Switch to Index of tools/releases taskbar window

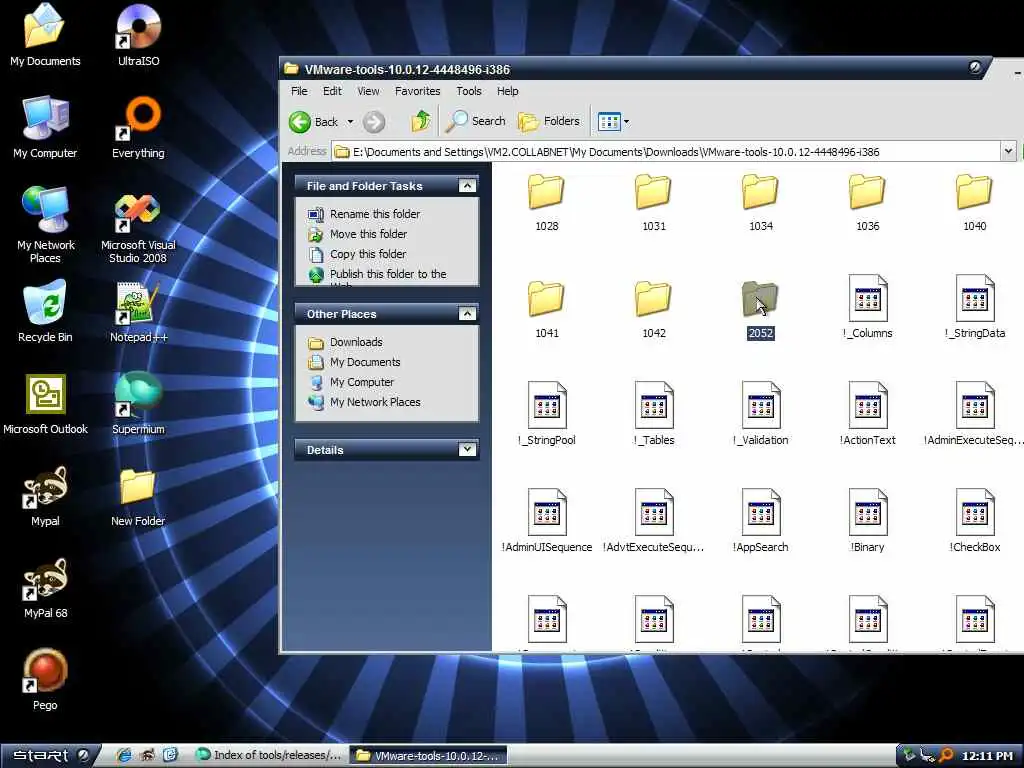click(x=269, y=755)
